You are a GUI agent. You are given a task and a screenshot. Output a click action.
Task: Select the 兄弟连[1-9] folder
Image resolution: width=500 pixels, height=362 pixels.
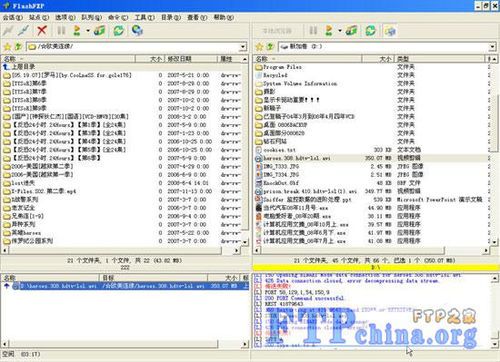point(24,216)
